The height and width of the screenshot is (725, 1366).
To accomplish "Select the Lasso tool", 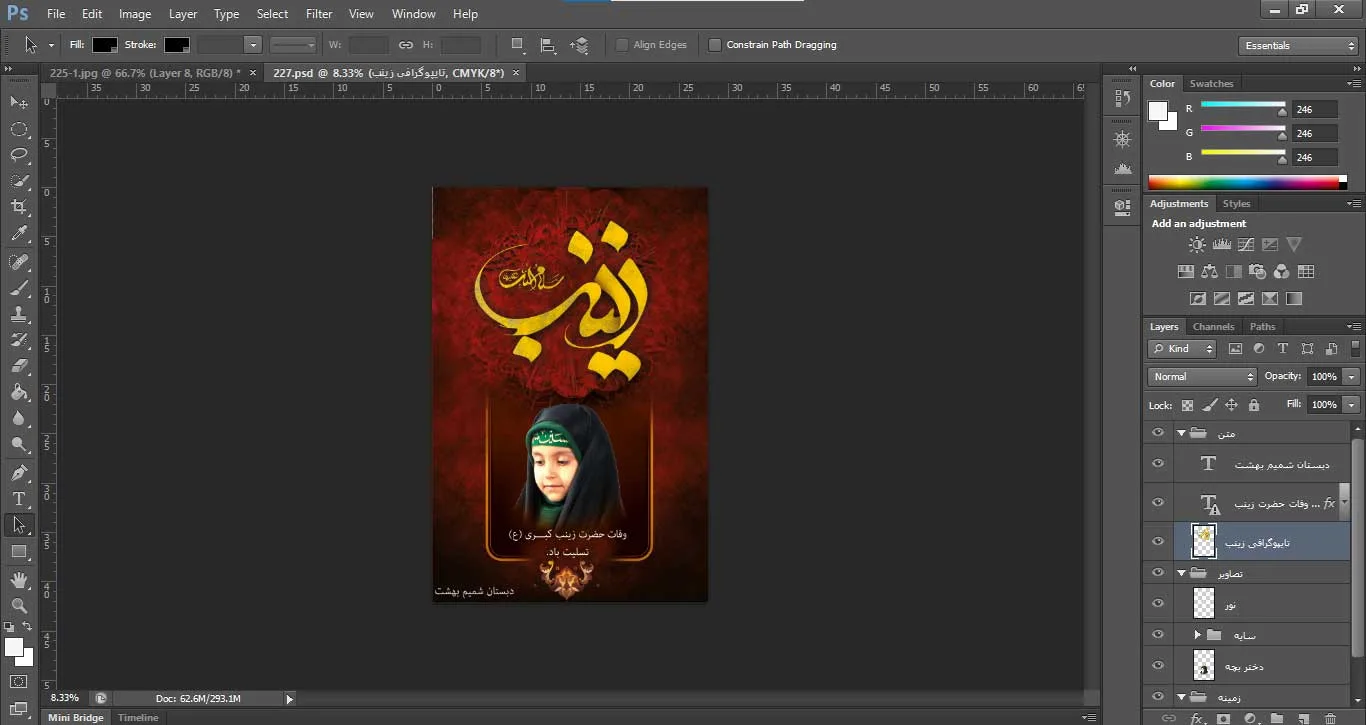I will [19, 155].
